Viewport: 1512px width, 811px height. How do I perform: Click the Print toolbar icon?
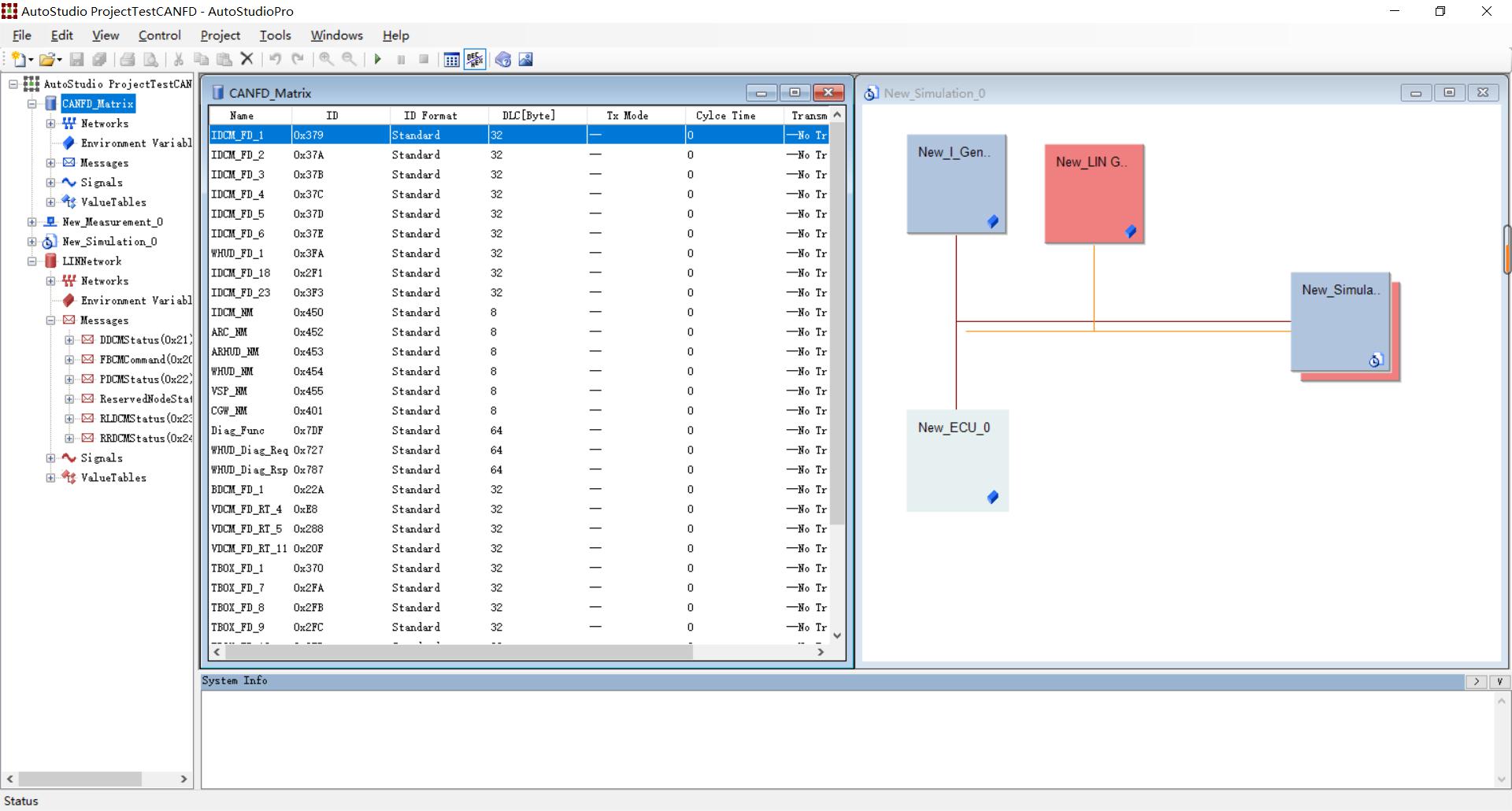click(x=128, y=59)
